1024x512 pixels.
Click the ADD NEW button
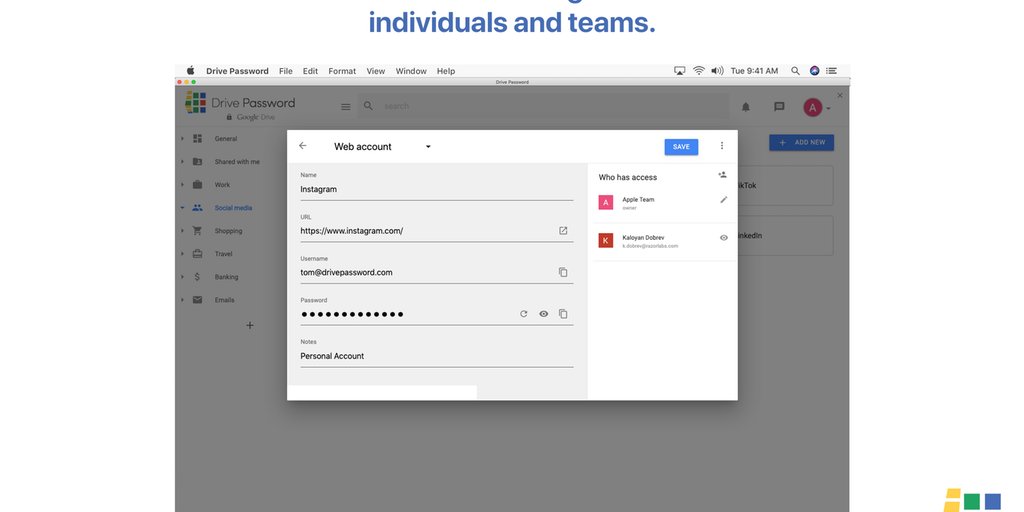801,142
